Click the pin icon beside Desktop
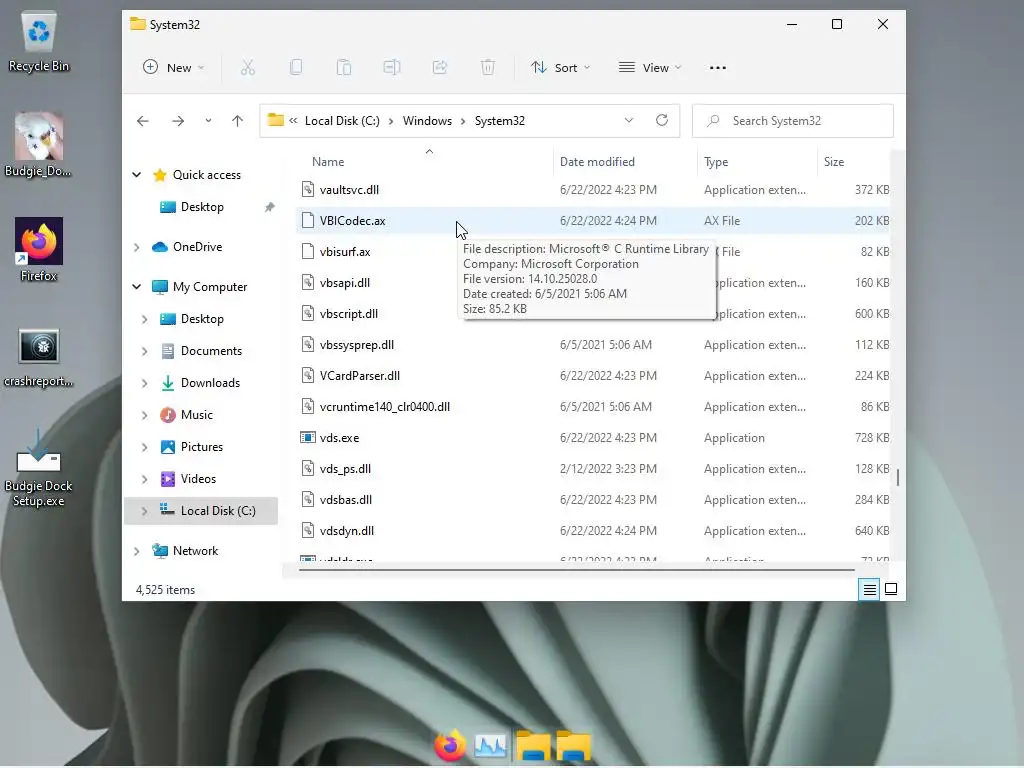Viewport: 1024px width, 768px height. click(x=269, y=207)
